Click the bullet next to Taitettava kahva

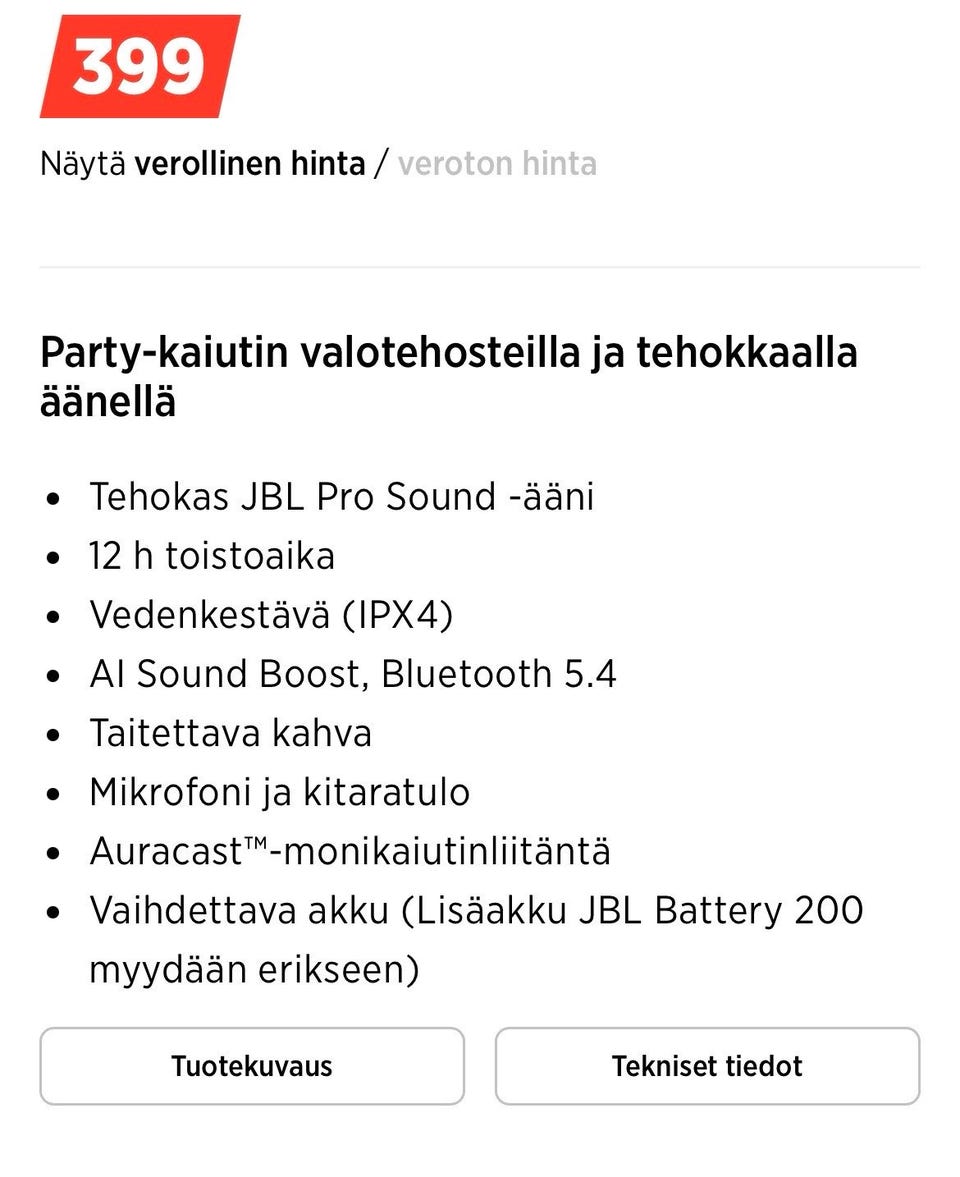[55, 734]
